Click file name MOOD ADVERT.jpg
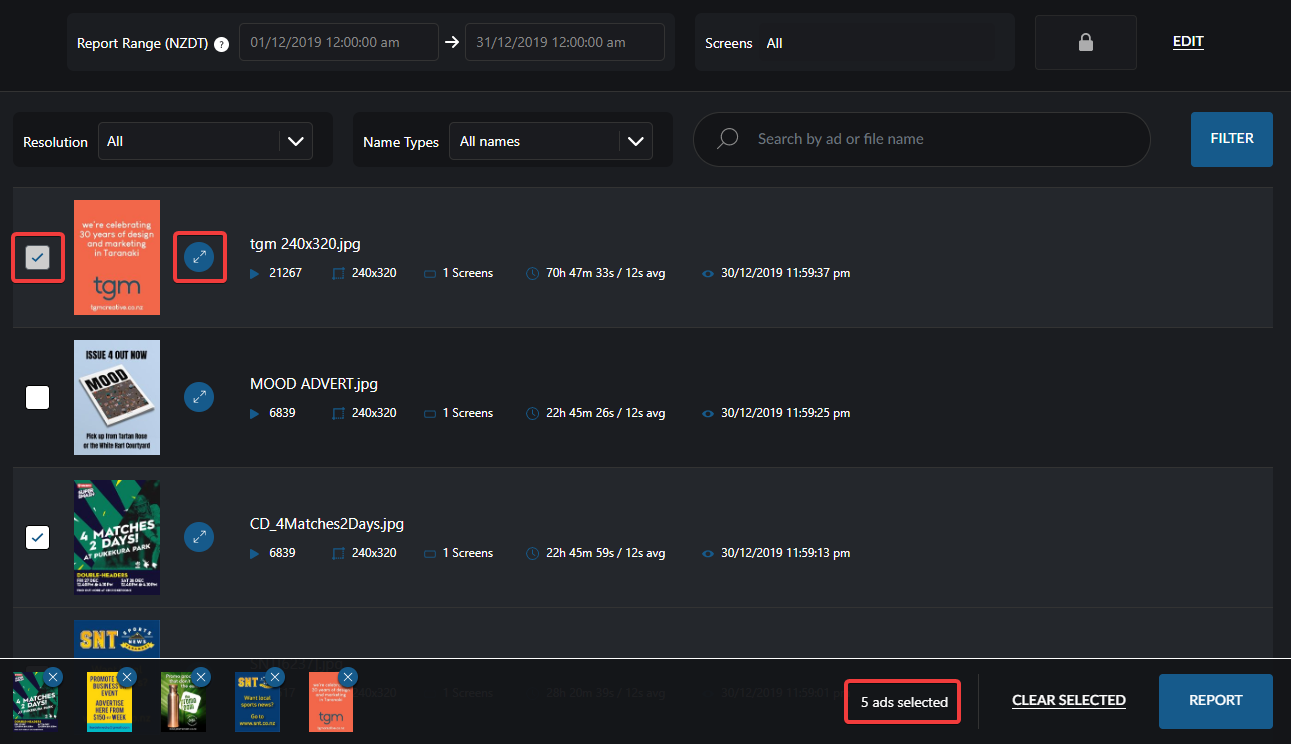The width and height of the screenshot is (1291, 744). pyautogui.click(x=314, y=384)
